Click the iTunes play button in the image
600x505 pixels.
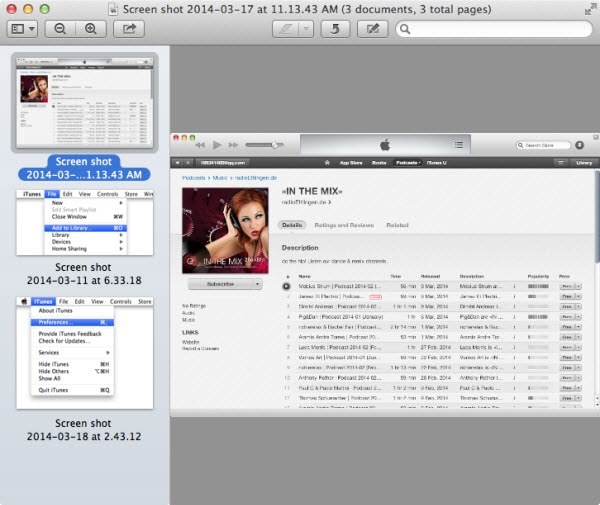pos(217,145)
